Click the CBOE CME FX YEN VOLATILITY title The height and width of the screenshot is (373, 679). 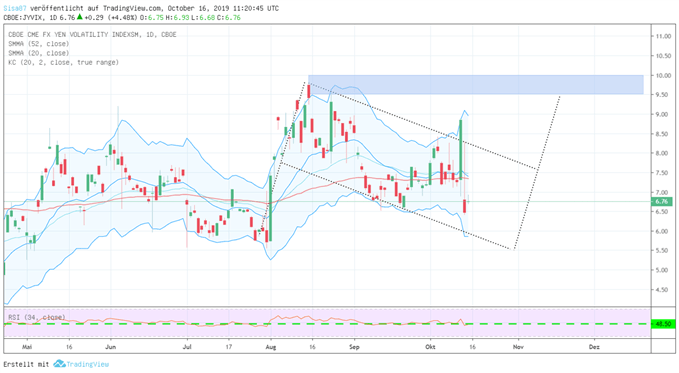(92, 35)
